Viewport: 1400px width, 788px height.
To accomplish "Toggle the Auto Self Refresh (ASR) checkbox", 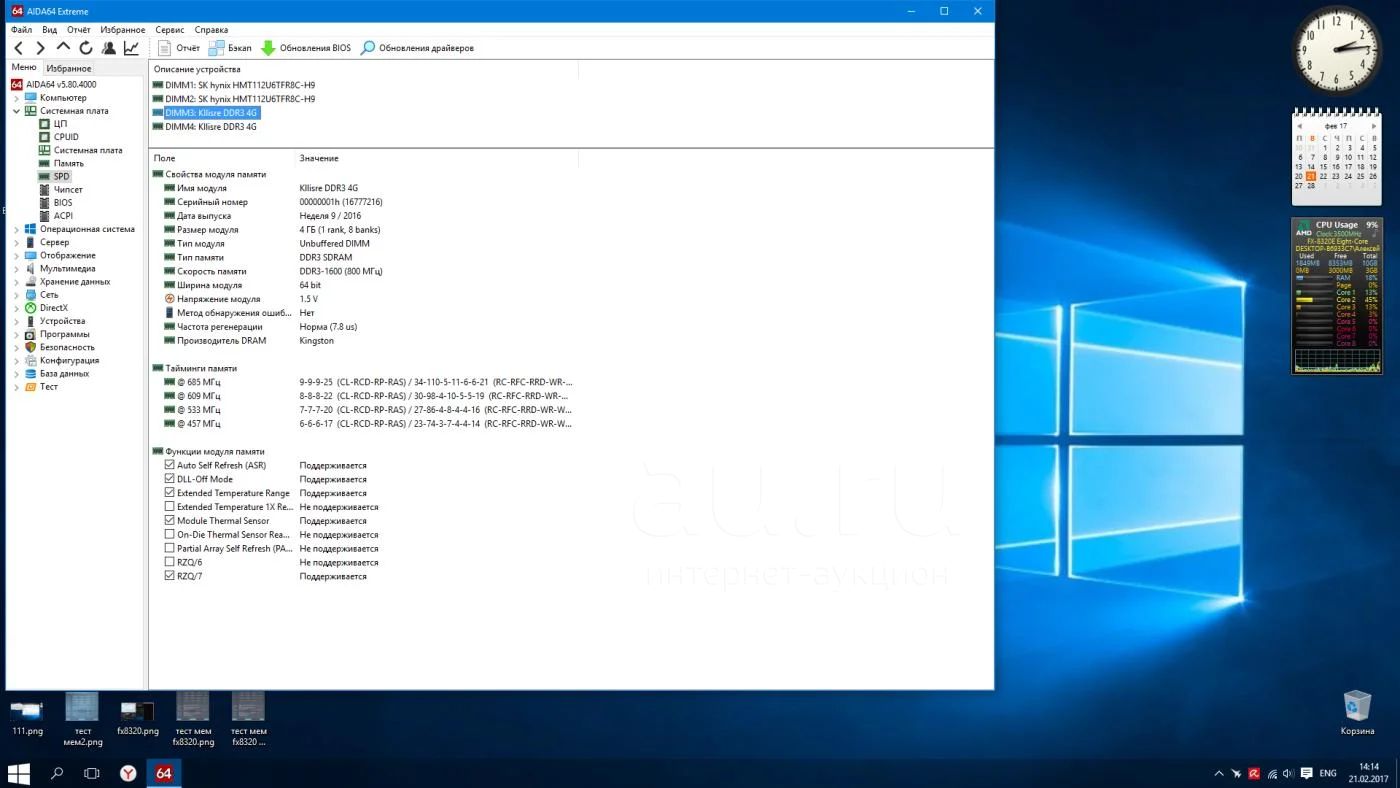I will coord(169,465).
